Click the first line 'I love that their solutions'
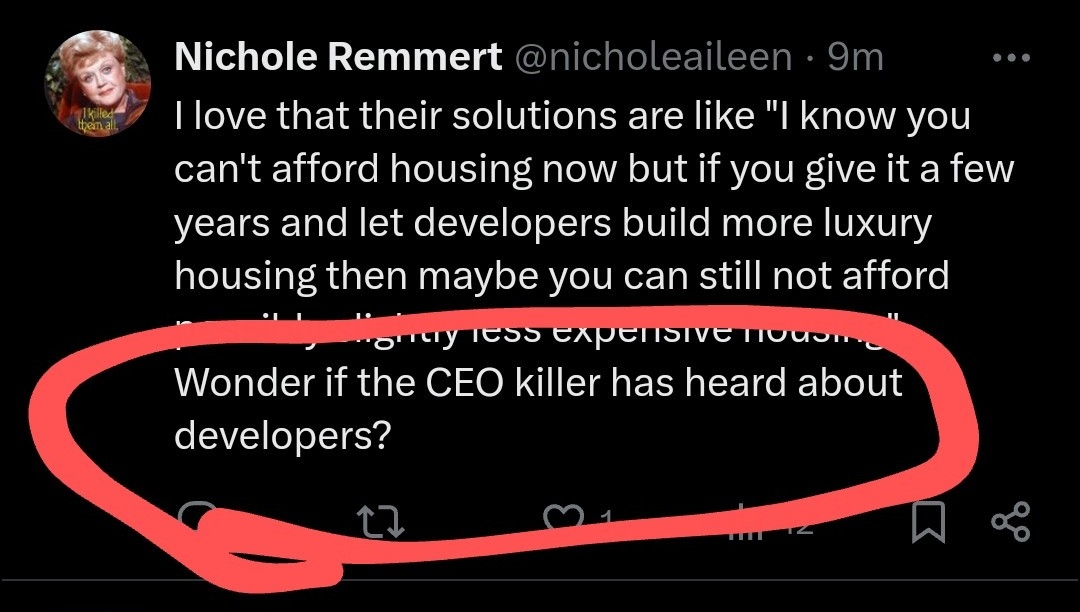The height and width of the screenshot is (612, 1080). click(x=572, y=116)
